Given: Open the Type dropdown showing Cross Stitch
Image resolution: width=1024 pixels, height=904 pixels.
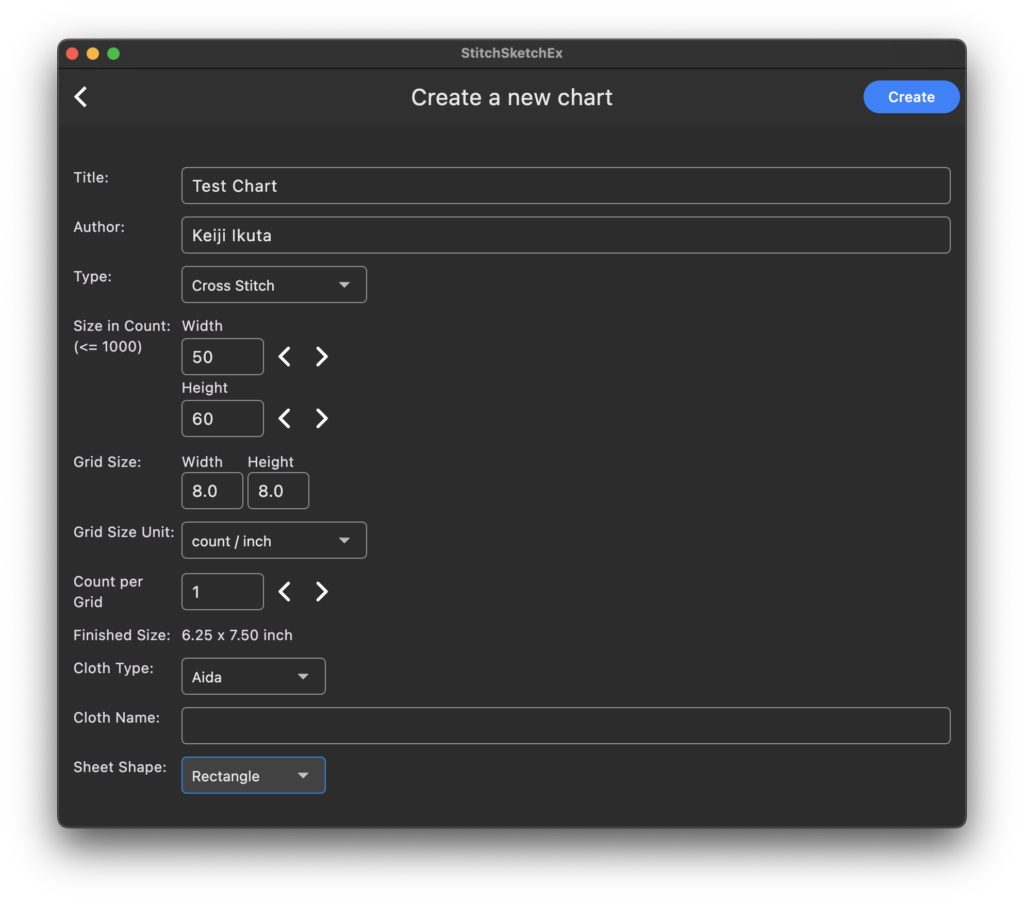Looking at the screenshot, I should point(273,285).
